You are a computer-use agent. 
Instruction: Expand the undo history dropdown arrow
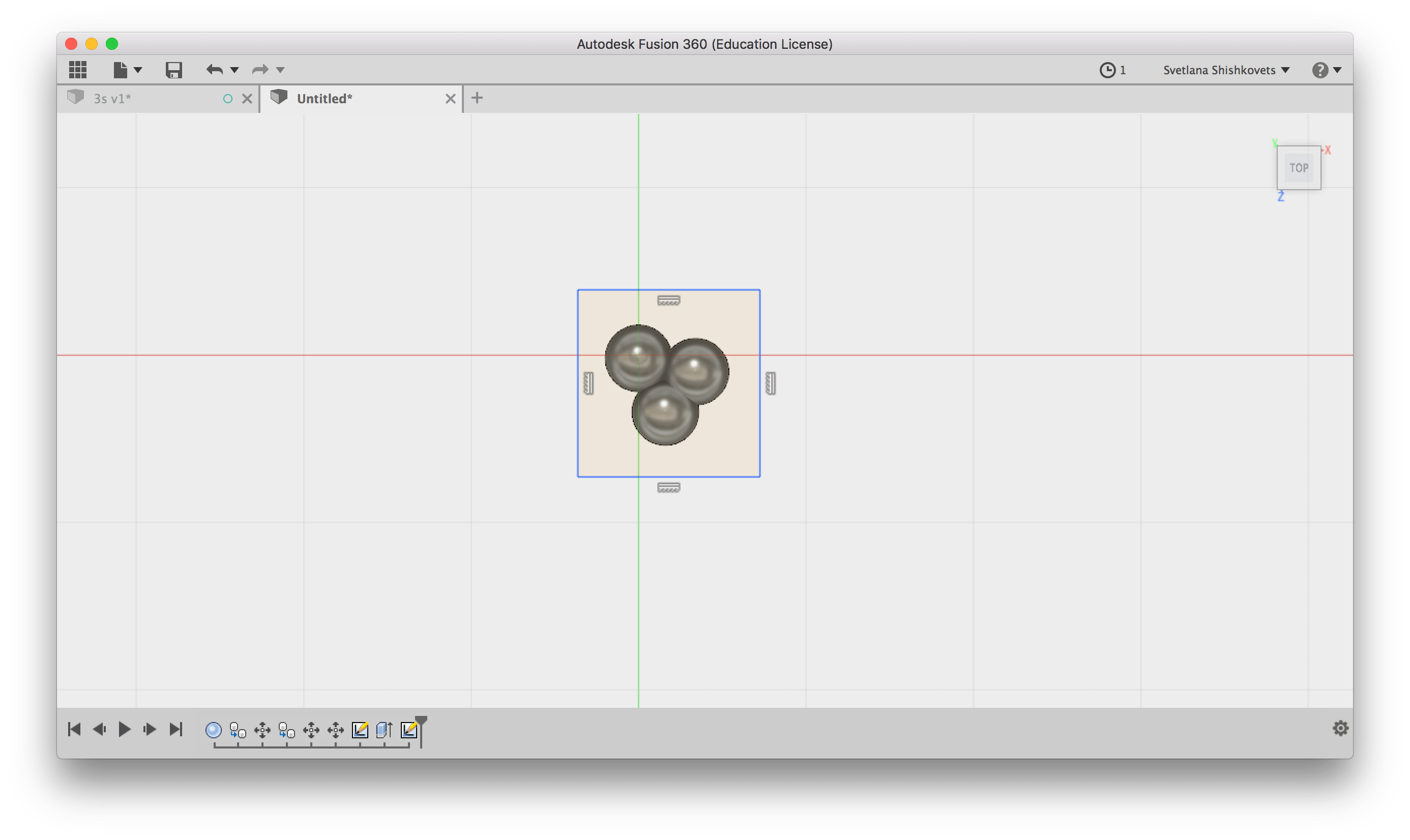pos(234,70)
